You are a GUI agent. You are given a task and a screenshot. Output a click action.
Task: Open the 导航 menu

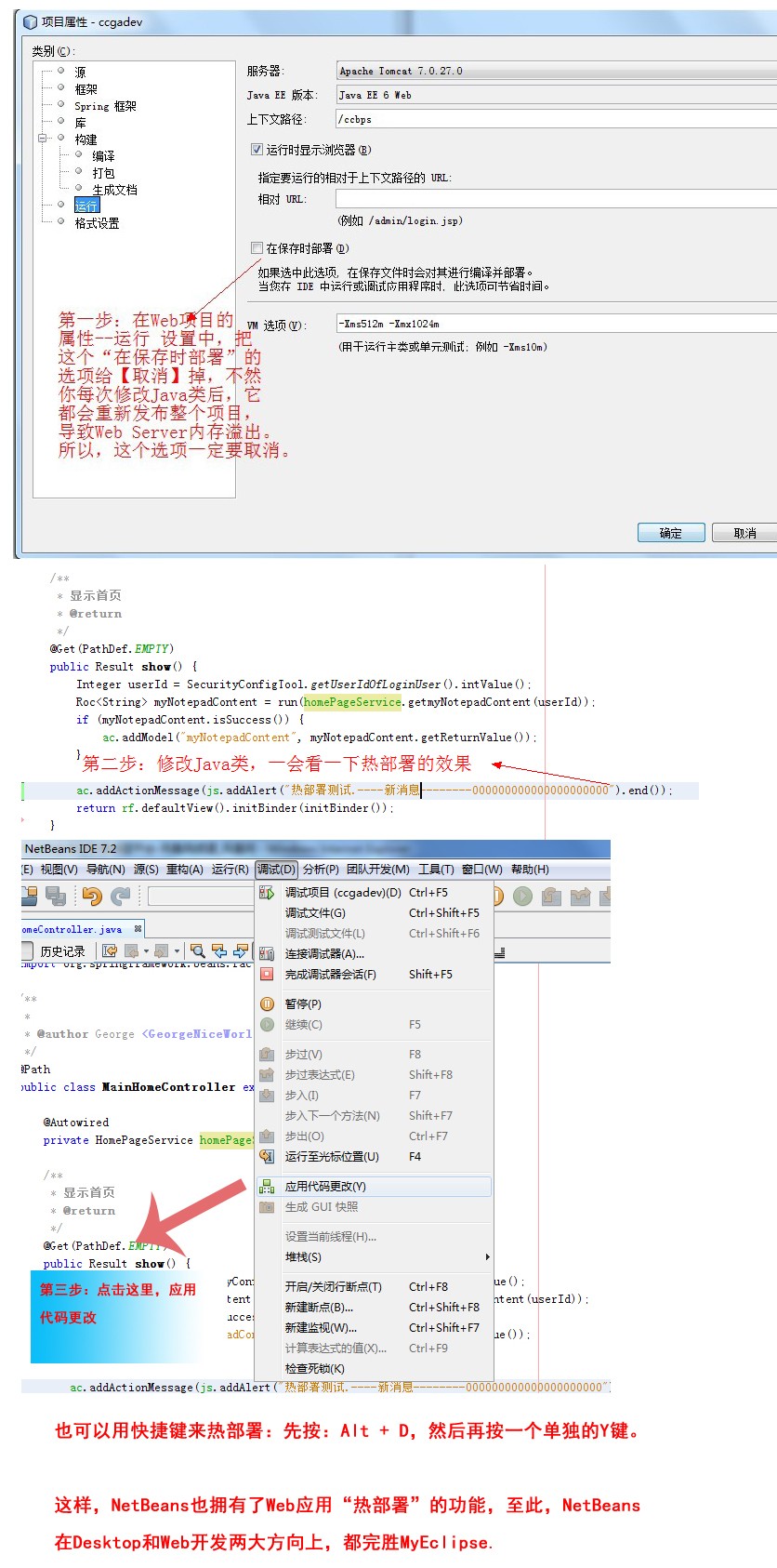(105, 870)
